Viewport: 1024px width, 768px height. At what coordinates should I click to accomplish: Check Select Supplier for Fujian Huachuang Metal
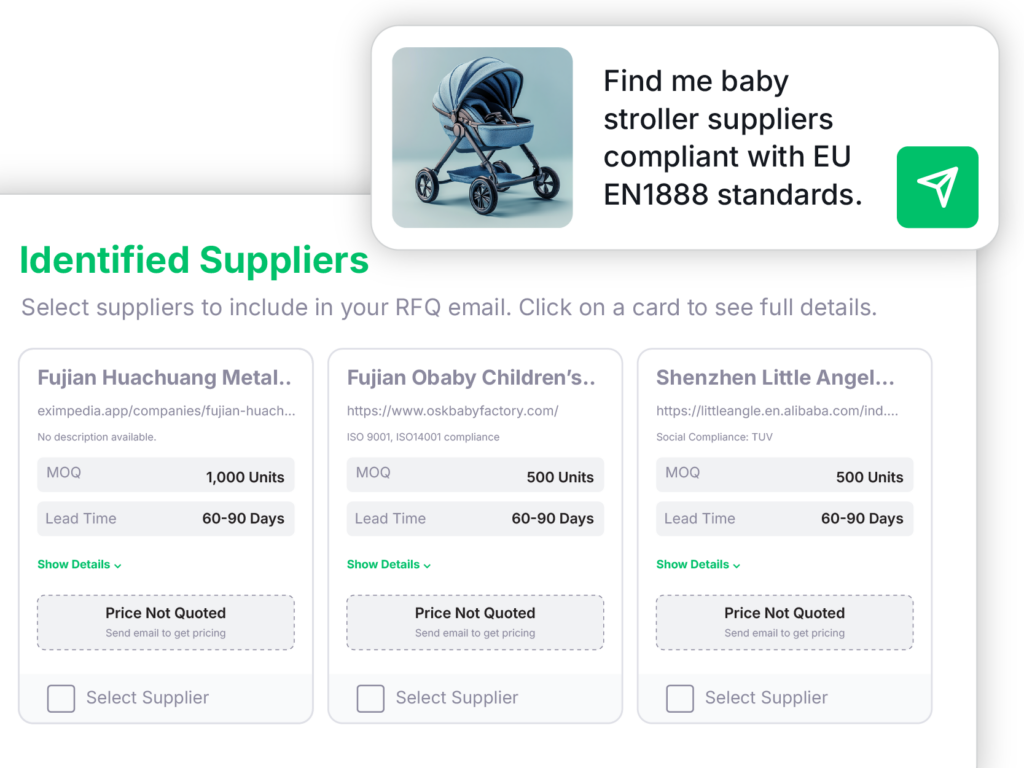tap(61, 698)
